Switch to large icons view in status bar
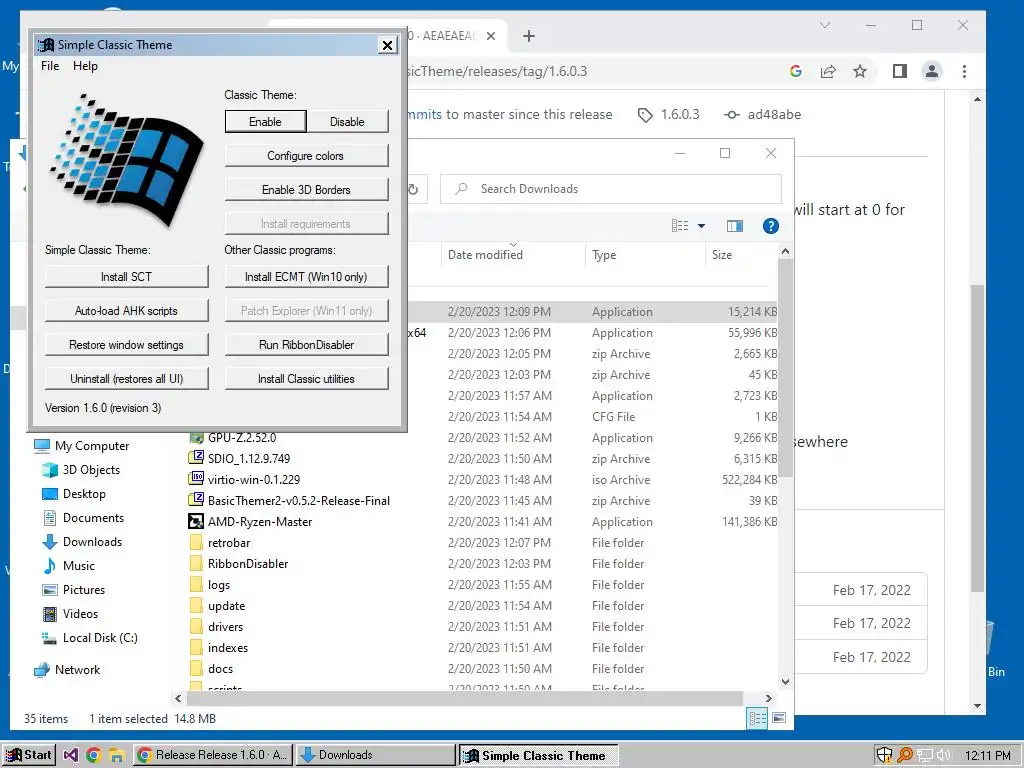The width and height of the screenshot is (1024, 768). point(778,718)
